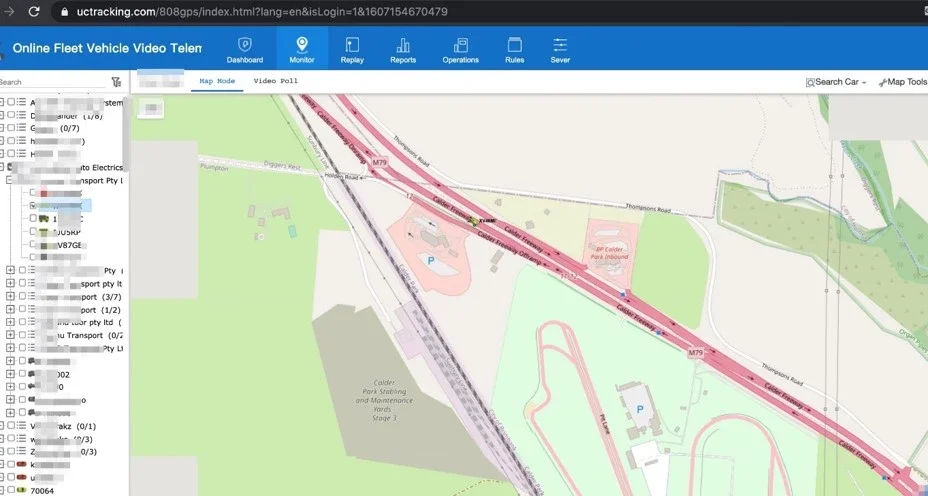Check the (0/7) group checkbox

[x=11, y=128]
